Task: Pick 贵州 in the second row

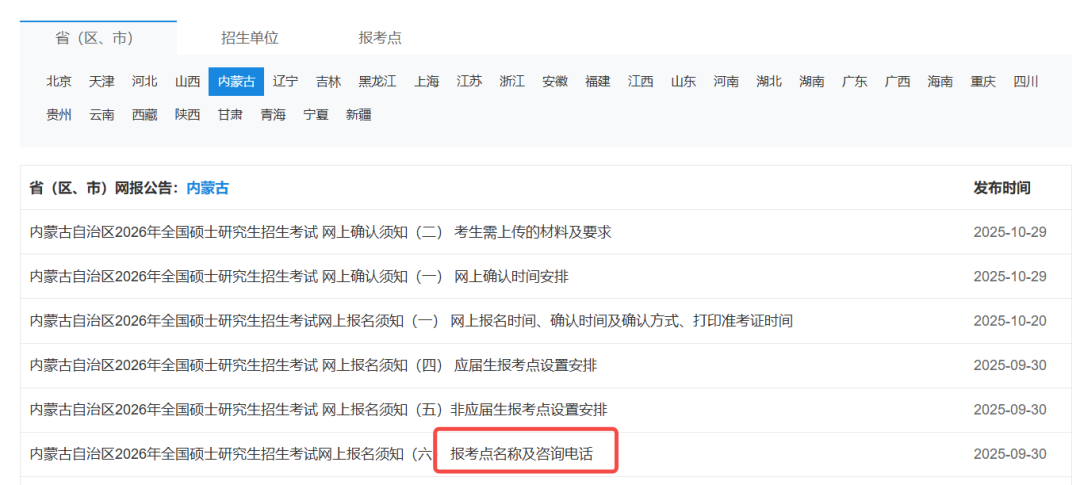Action: [59, 115]
